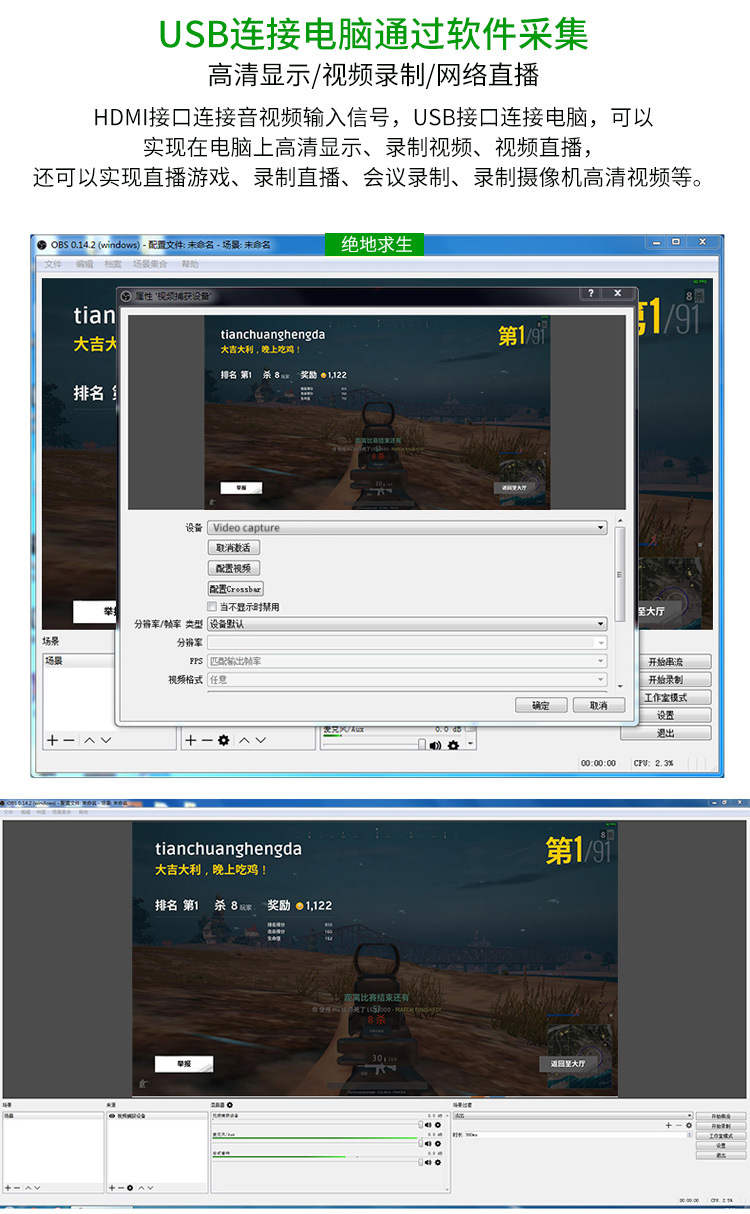Mute third mixer track in lower OBS window
This screenshot has width=750, height=1214.
coord(427,1161)
